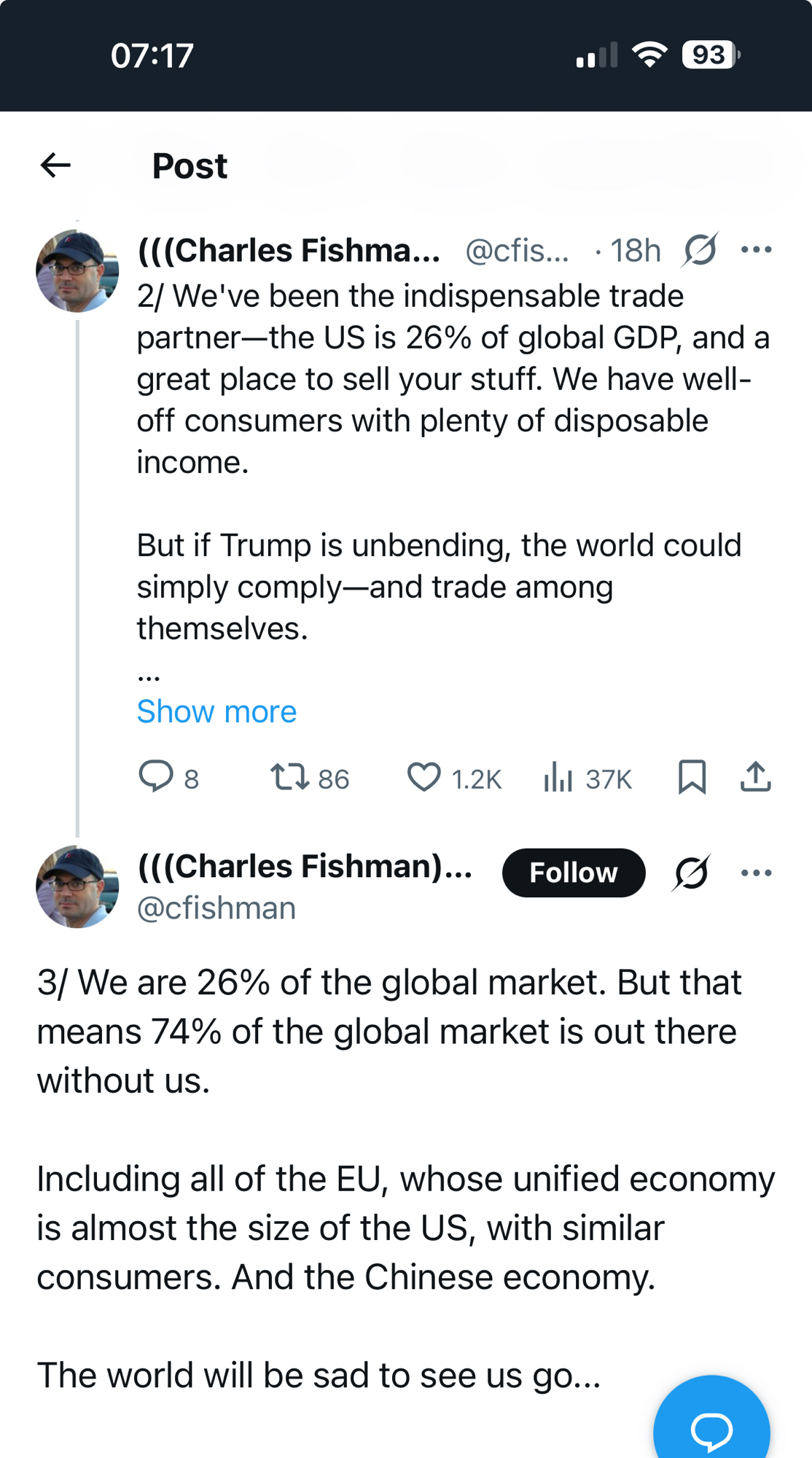Open top Charles Fishman profile picture

[77, 271]
